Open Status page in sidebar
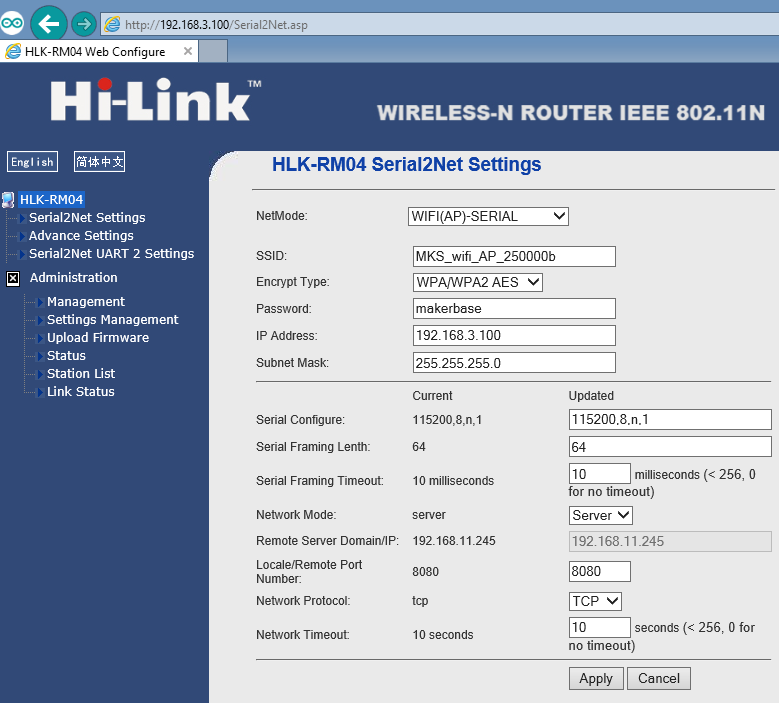 click(66, 356)
